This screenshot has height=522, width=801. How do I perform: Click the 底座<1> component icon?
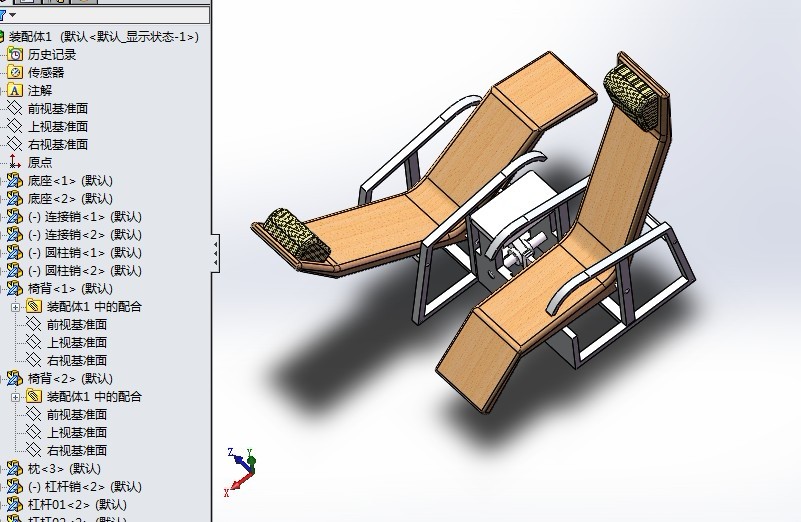(15, 180)
